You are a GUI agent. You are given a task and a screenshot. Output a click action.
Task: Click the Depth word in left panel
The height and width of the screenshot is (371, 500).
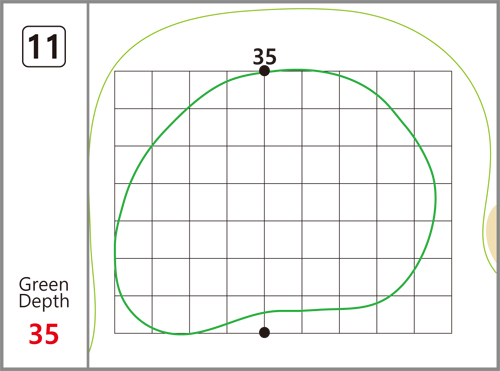point(44,301)
